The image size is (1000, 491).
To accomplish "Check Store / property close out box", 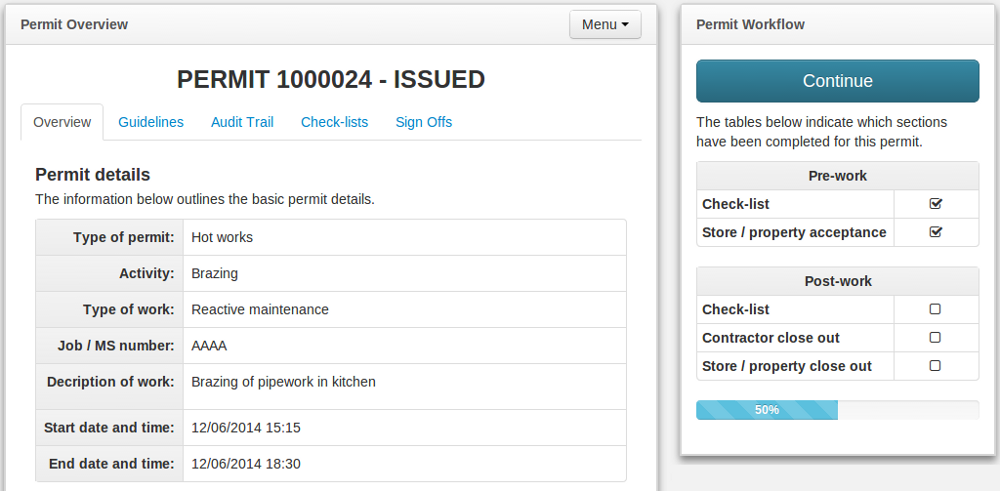I will pos(935,366).
